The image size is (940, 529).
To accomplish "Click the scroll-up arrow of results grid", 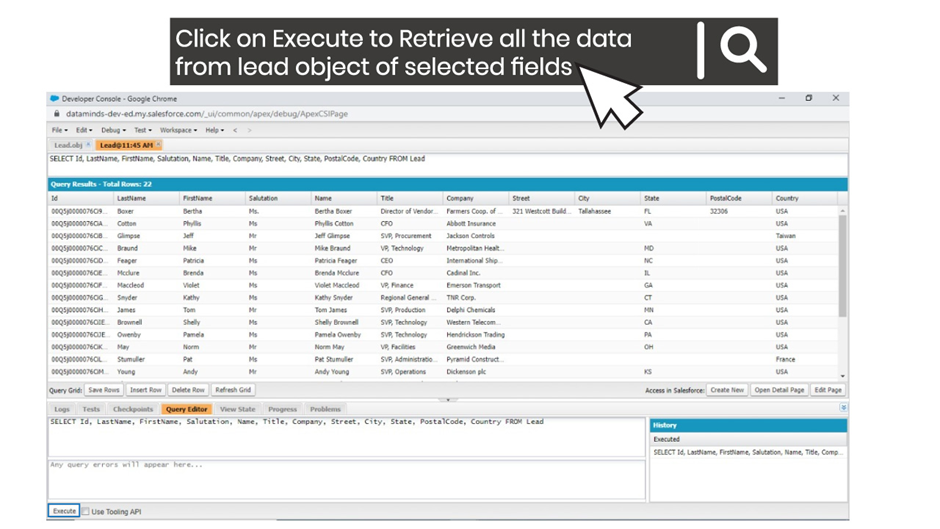I will (842, 211).
